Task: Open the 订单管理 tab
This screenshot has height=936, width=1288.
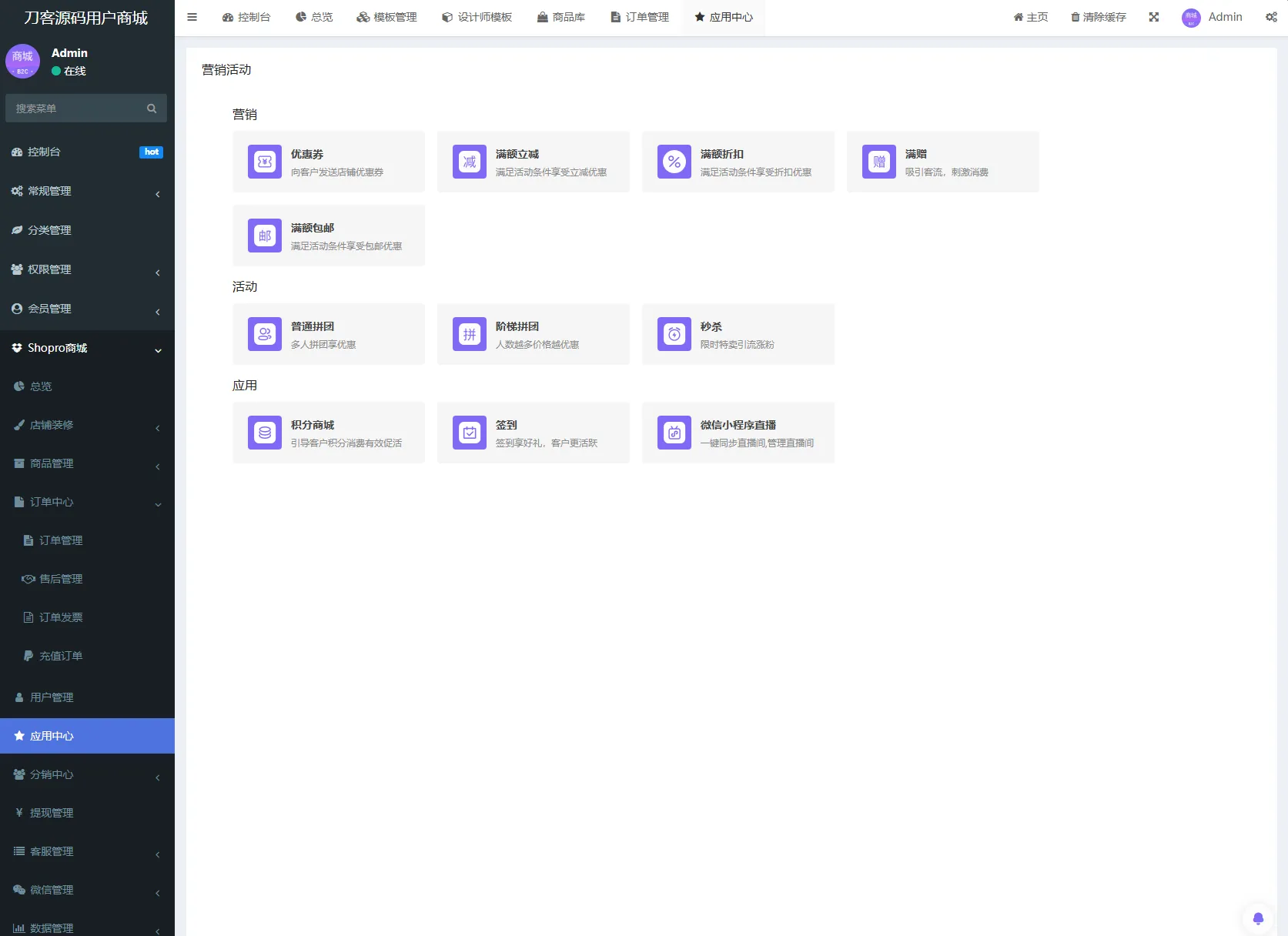Action: [639, 16]
